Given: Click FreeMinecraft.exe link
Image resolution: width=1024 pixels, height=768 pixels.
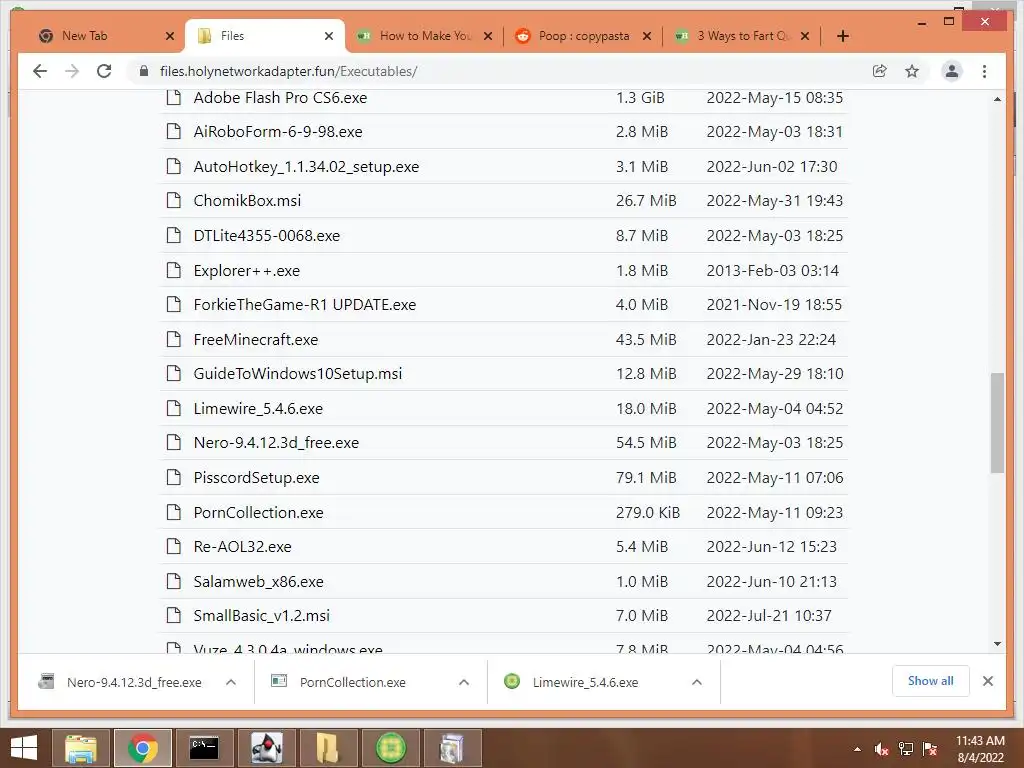Looking at the screenshot, I should click(255, 340).
